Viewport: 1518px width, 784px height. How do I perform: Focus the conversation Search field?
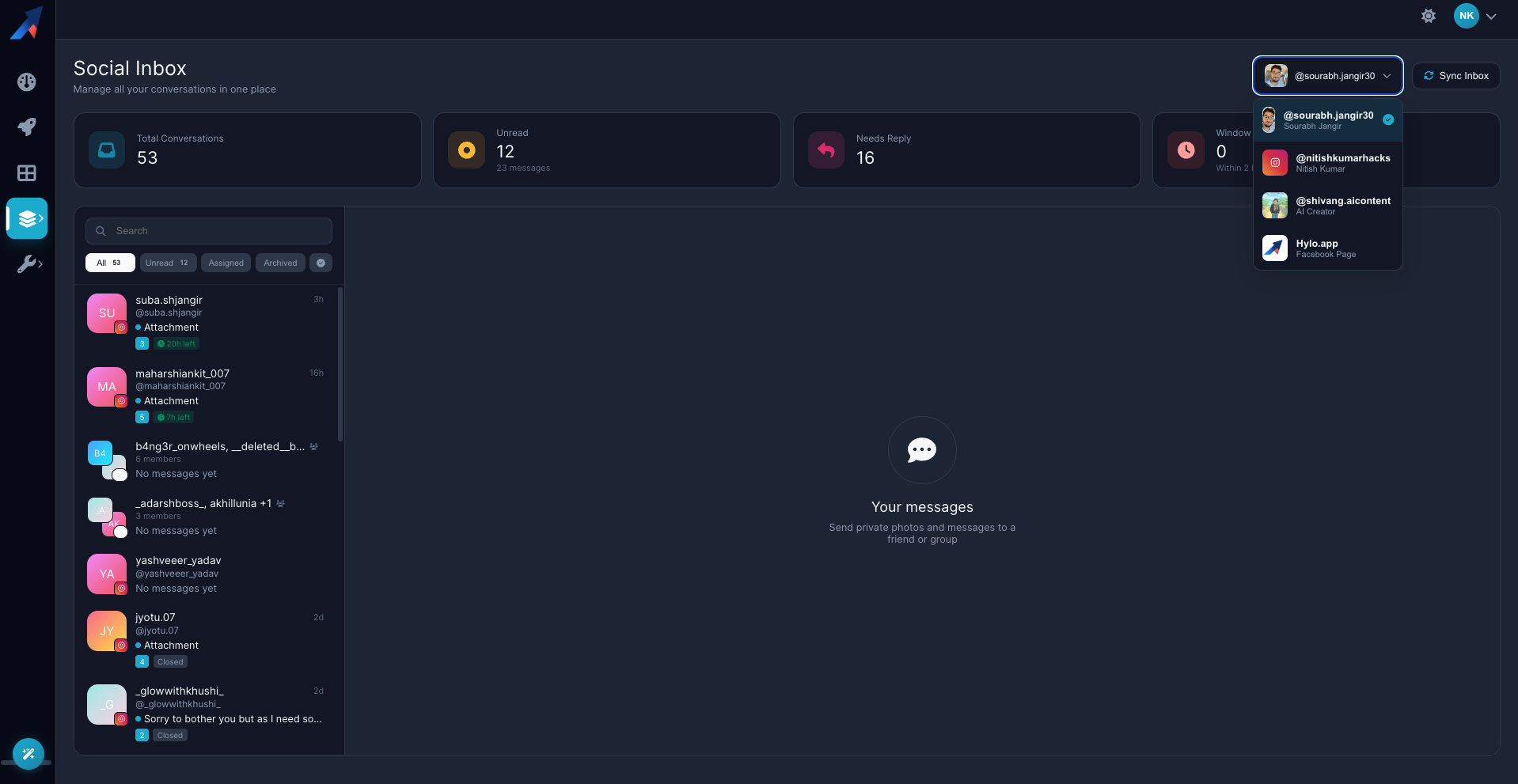point(209,231)
